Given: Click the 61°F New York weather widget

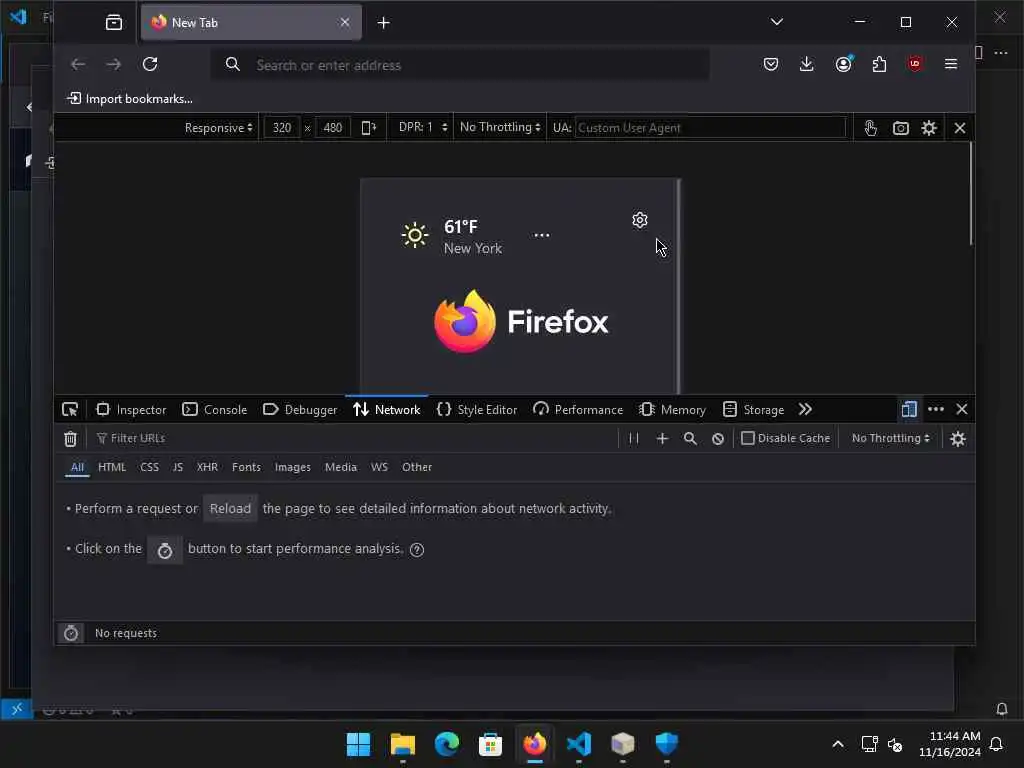Looking at the screenshot, I should point(452,236).
